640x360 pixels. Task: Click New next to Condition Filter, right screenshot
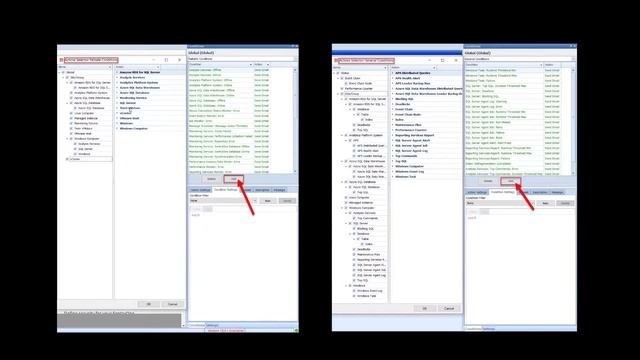545,203
